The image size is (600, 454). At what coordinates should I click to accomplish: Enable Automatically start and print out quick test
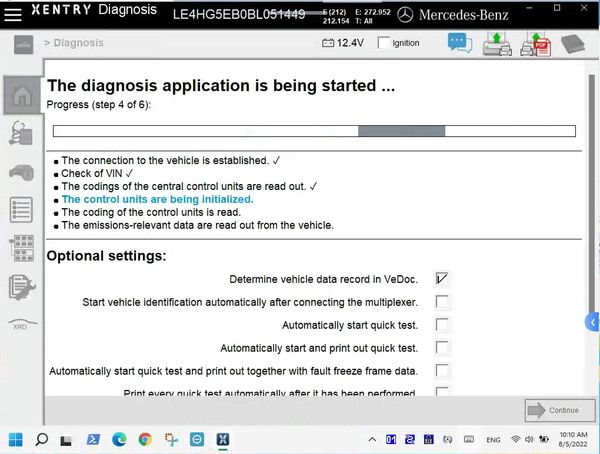442,348
